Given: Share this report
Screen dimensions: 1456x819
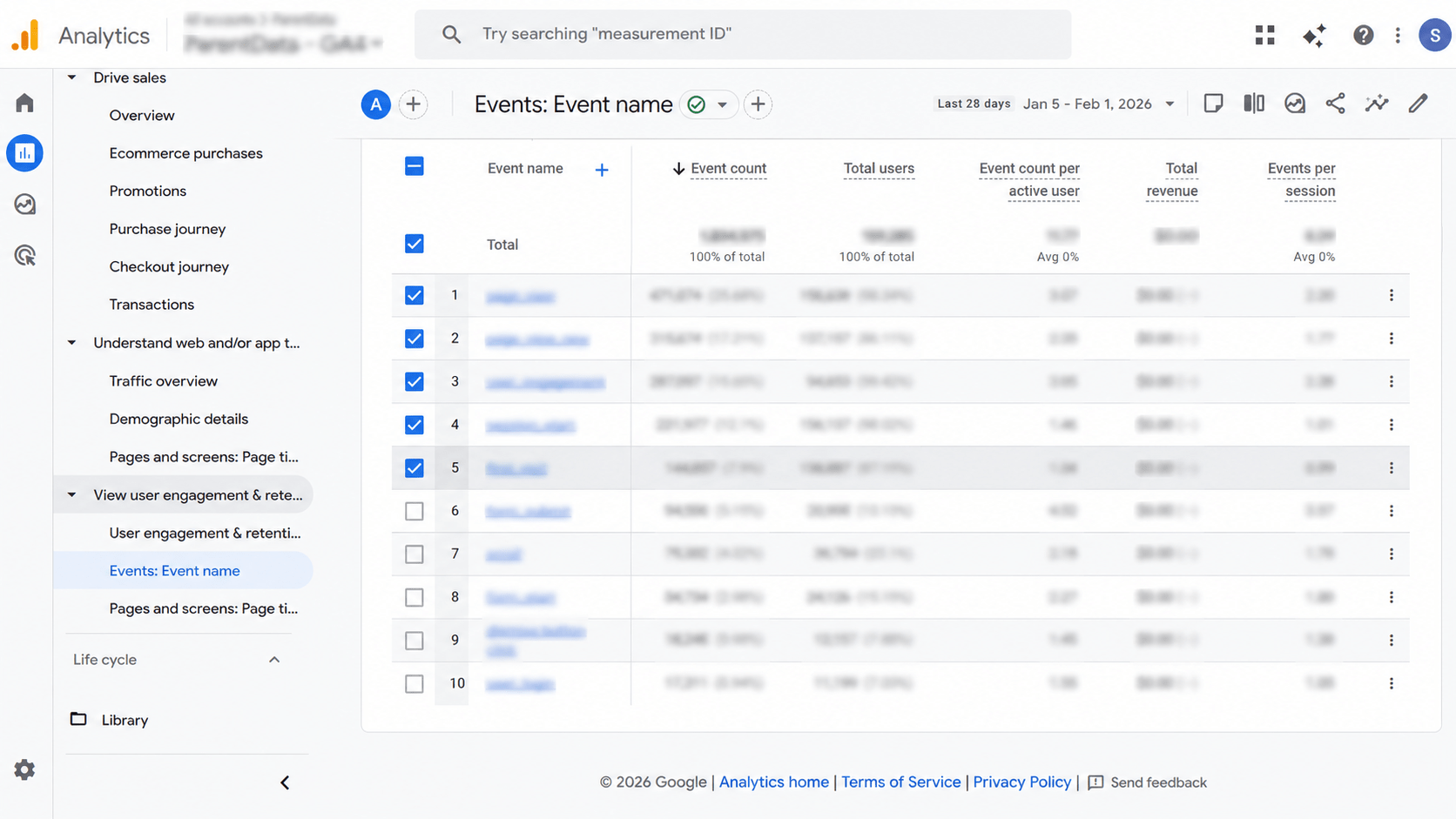Looking at the screenshot, I should [x=1335, y=104].
